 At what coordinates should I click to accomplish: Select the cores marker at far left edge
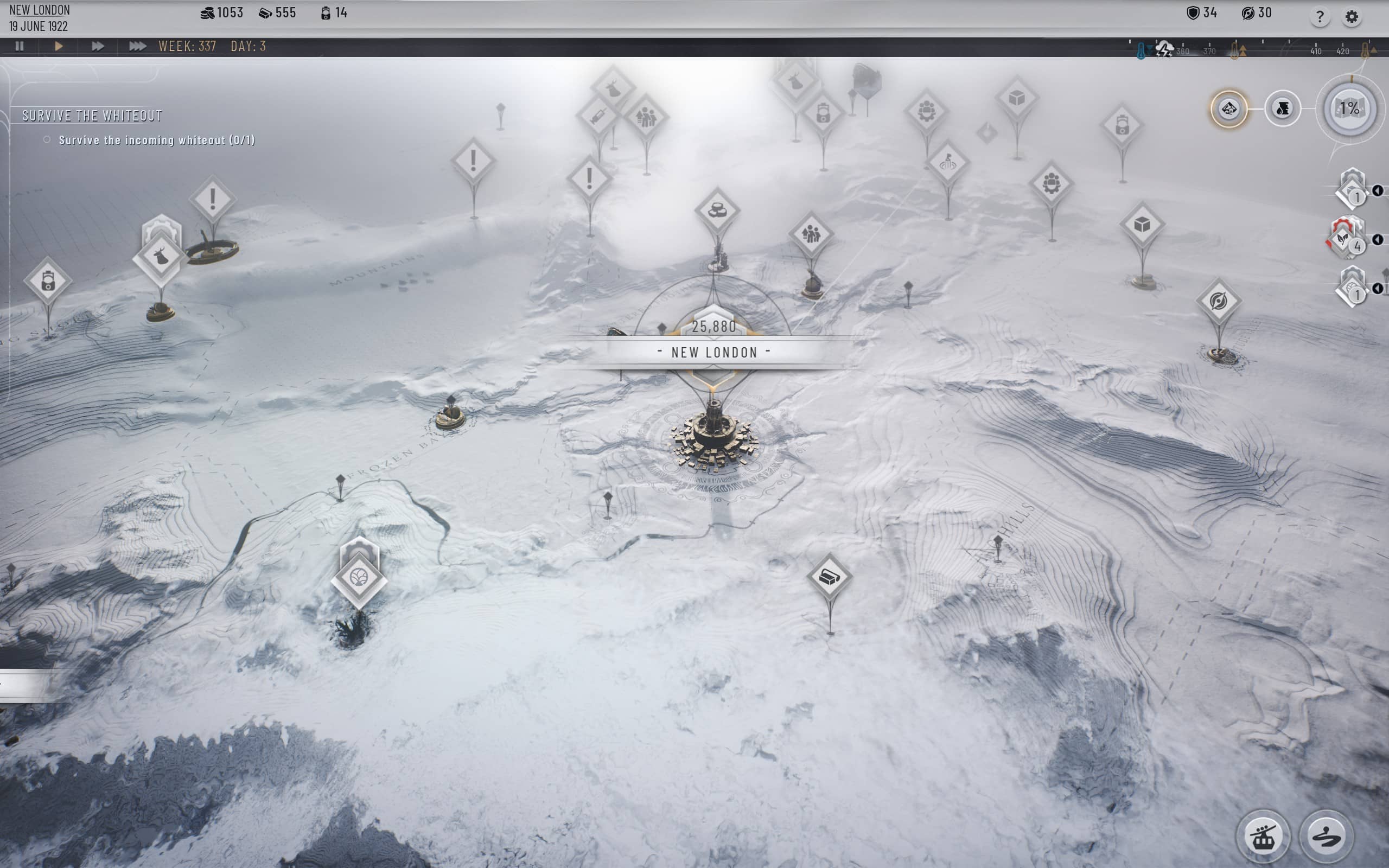[x=48, y=282]
